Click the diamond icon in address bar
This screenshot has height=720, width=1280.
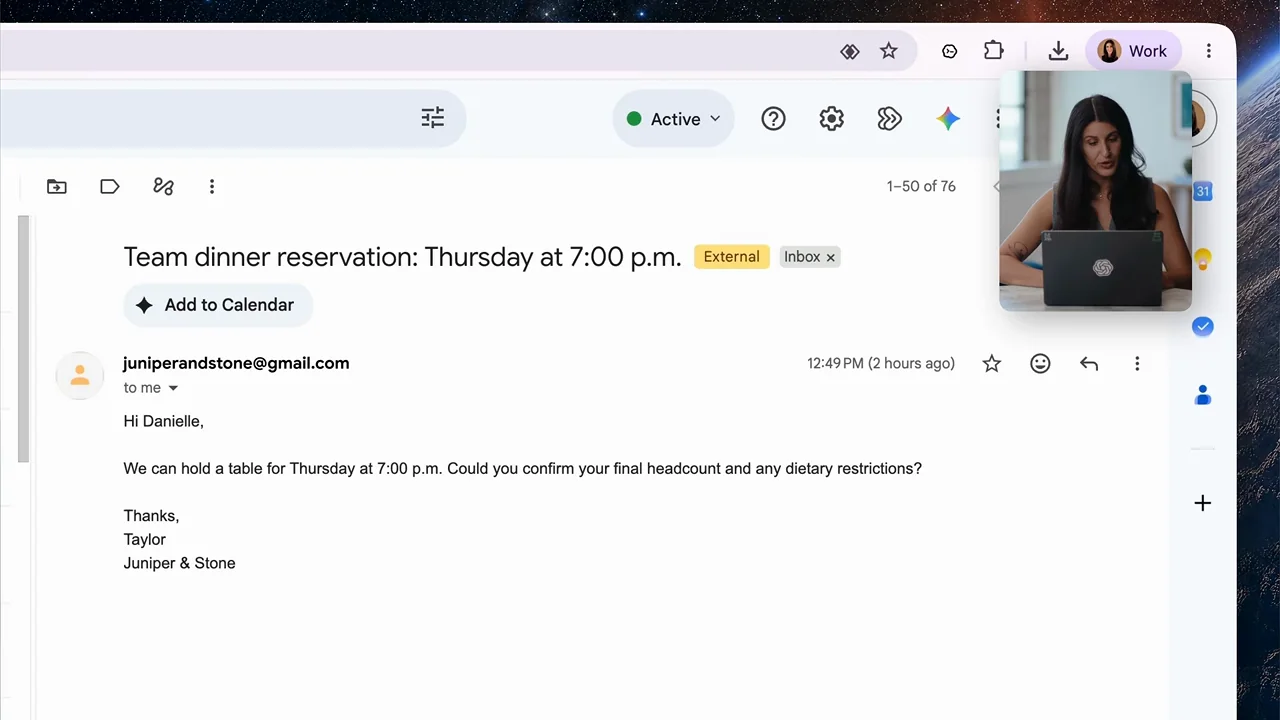click(x=850, y=51)
